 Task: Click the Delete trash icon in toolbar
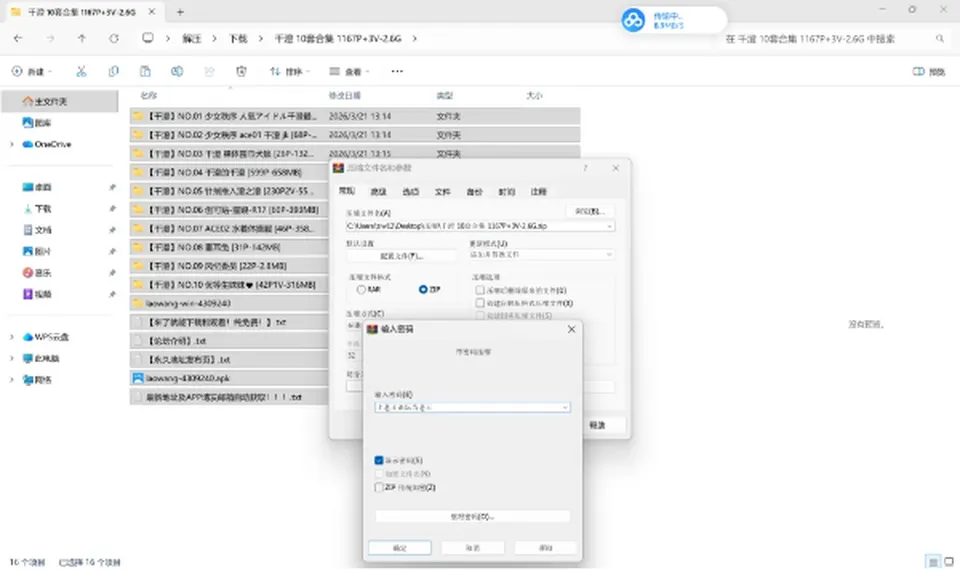point(241,72)
